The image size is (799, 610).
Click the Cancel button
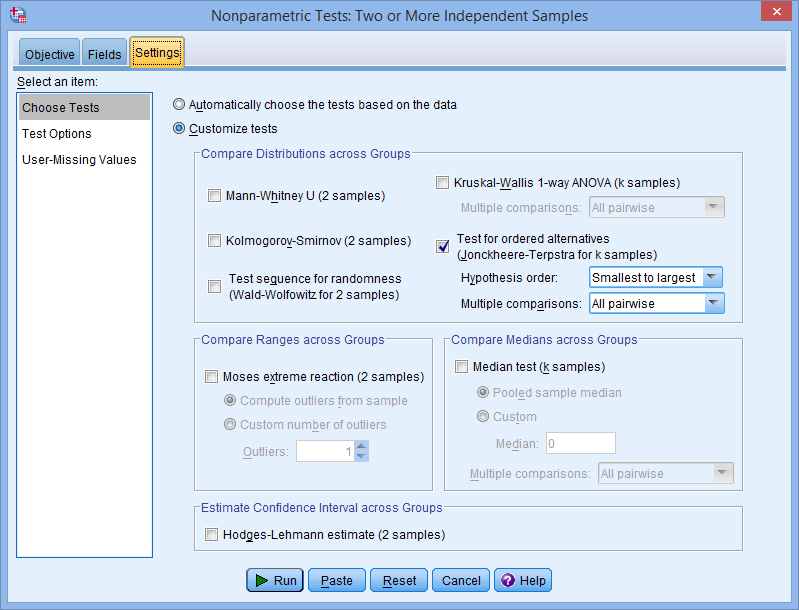pyautogui.click(x=461, y=580)
